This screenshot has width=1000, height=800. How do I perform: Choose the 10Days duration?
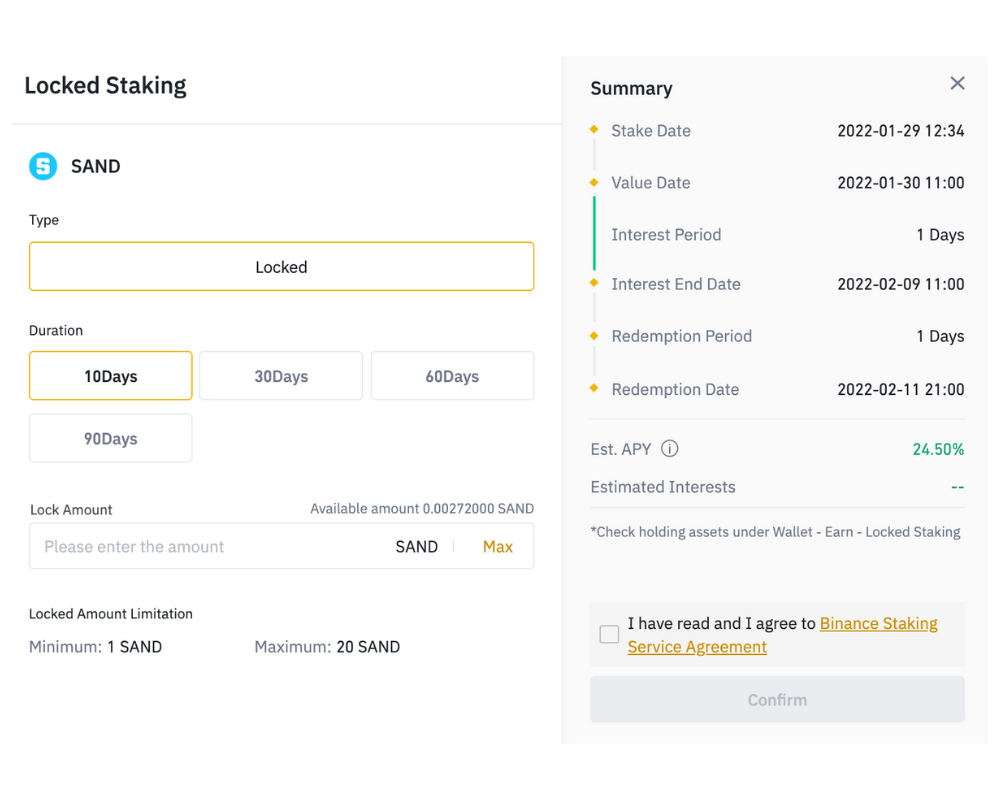[x=110, y=376]
